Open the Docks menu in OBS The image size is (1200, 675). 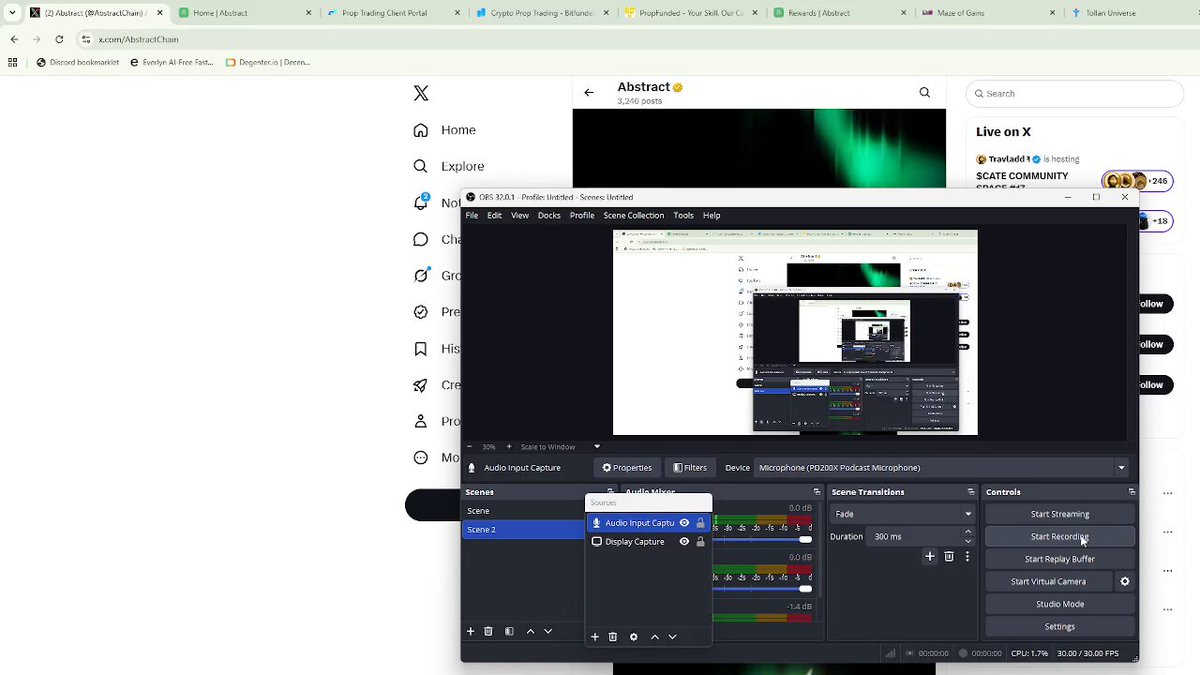pos(549,215)
